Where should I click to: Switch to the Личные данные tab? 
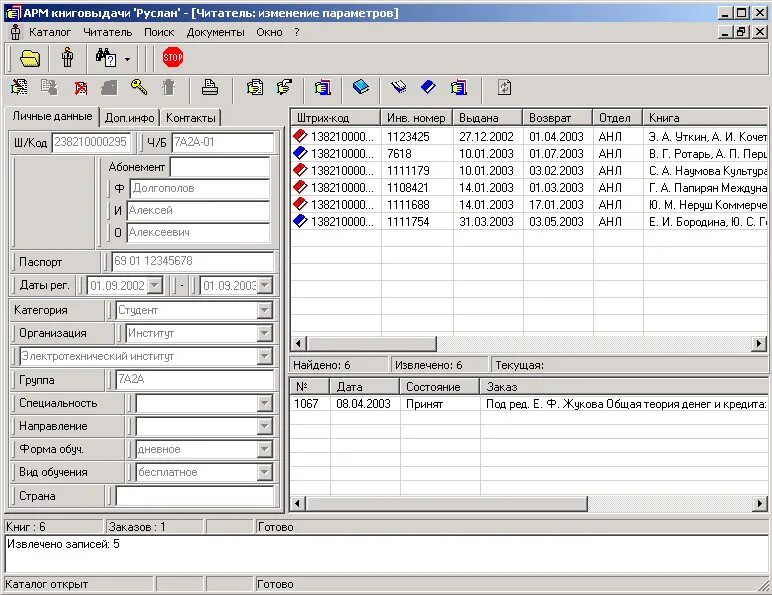tap(52, 116)
